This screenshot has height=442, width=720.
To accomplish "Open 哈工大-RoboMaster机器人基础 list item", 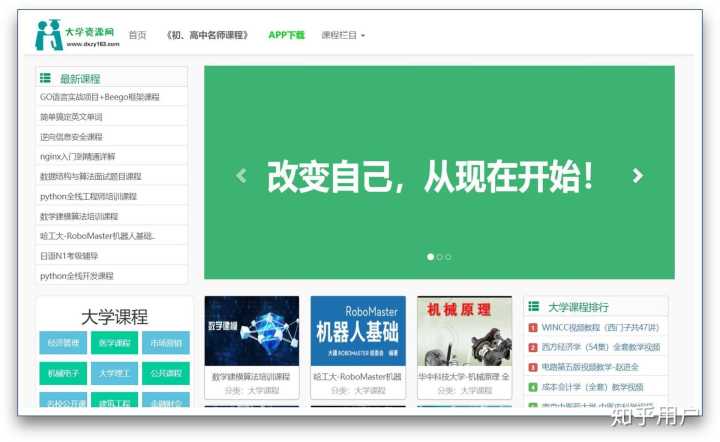I will [x=97, y=236].
